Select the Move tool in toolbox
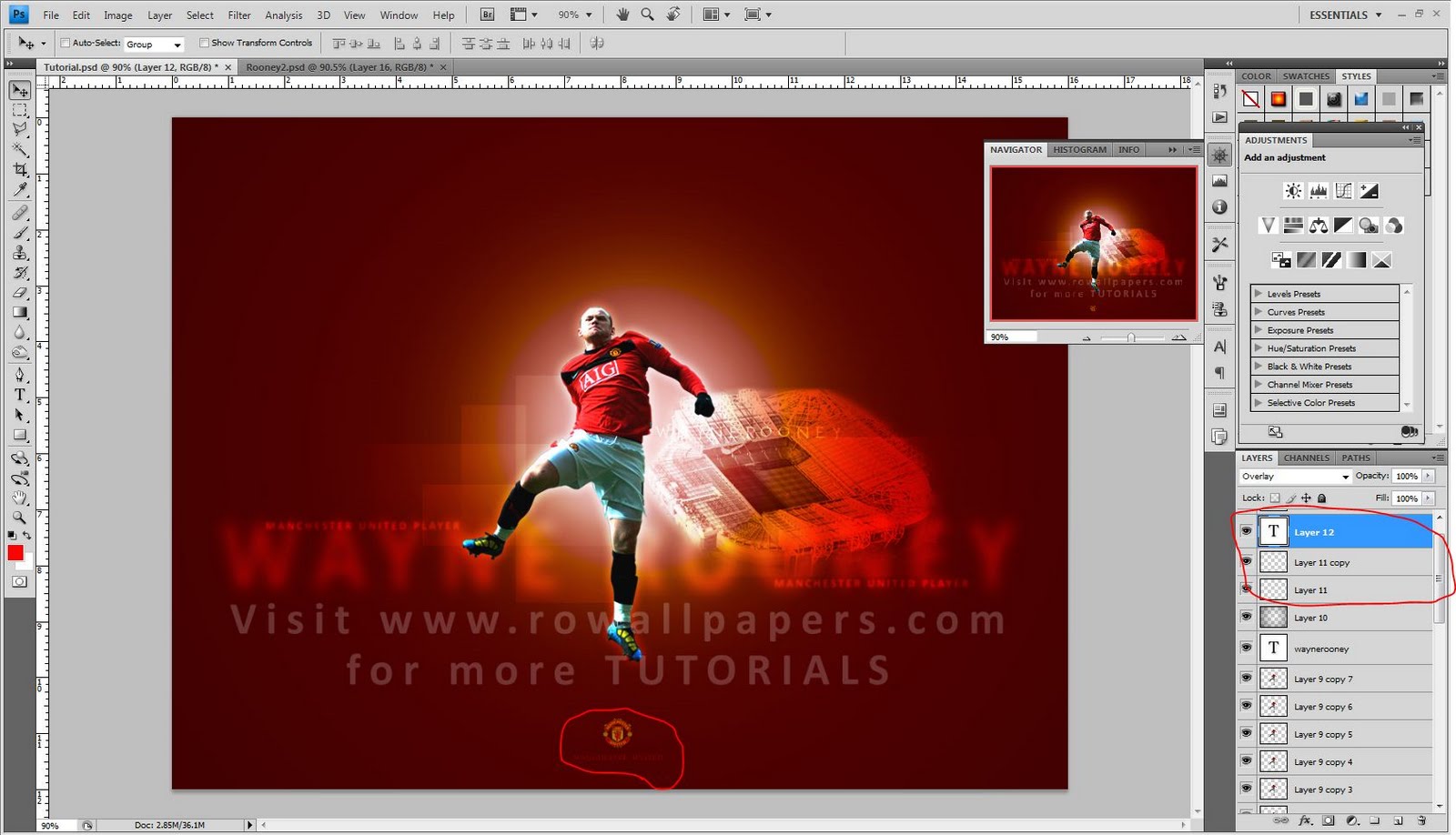Screen dimensions: 1456x835 point(20,90)
